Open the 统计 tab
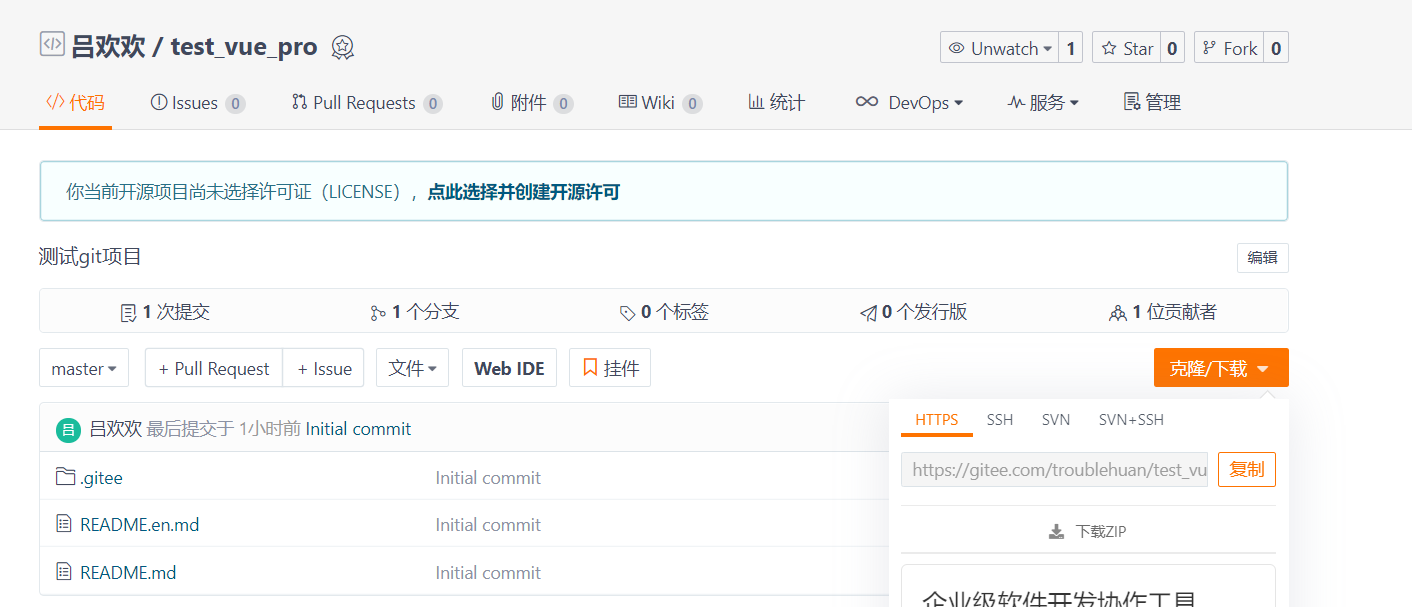This screenshot has width=1412, height=607. pyautogui.click(x=777, y=103)
